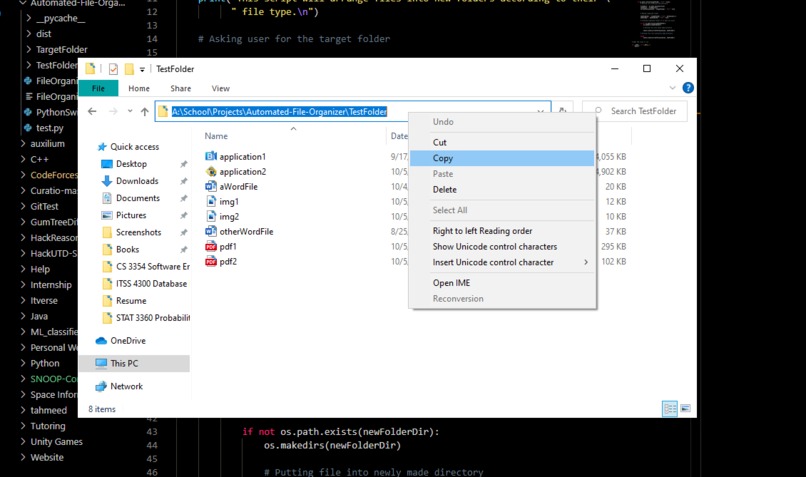This screenshot has width=806, height=477.
Task: Open the File tab in Explorer
Action: [x=98, y=88]
